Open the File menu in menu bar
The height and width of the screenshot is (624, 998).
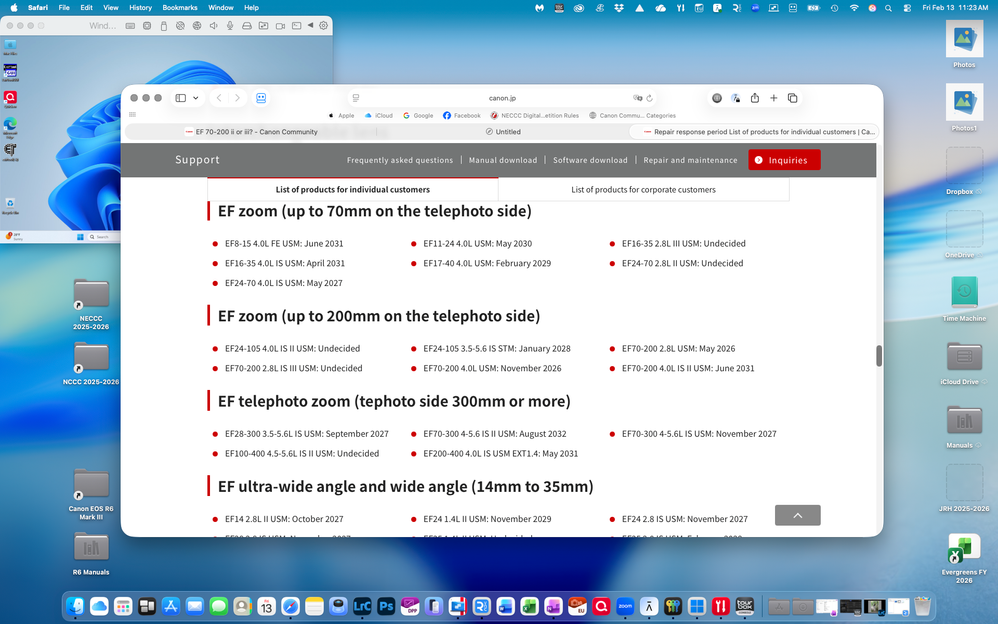tap(64, 8)
